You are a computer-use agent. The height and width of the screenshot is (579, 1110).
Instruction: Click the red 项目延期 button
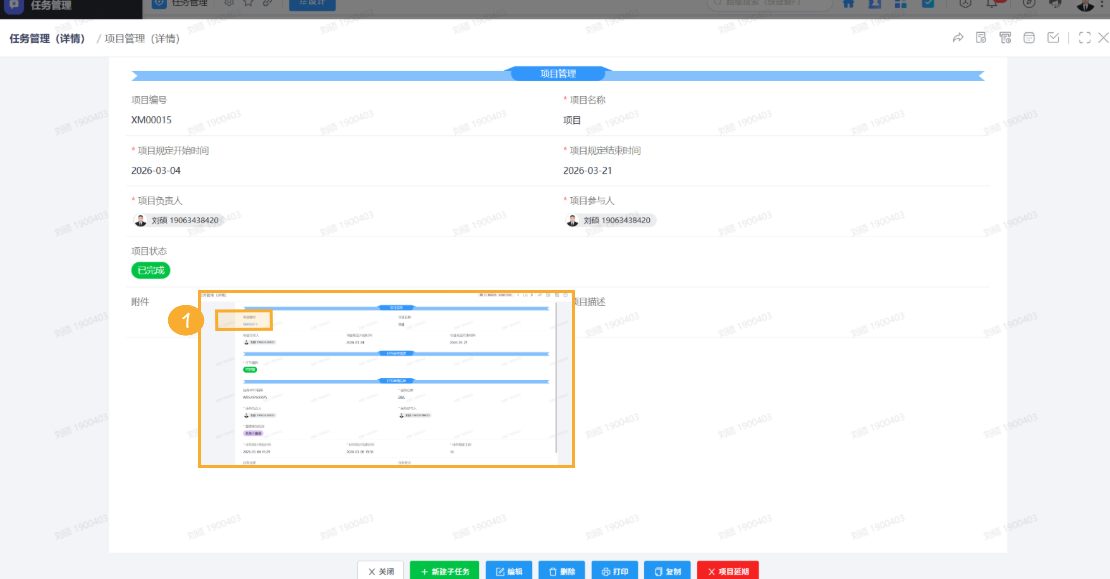tap(727, 571)
